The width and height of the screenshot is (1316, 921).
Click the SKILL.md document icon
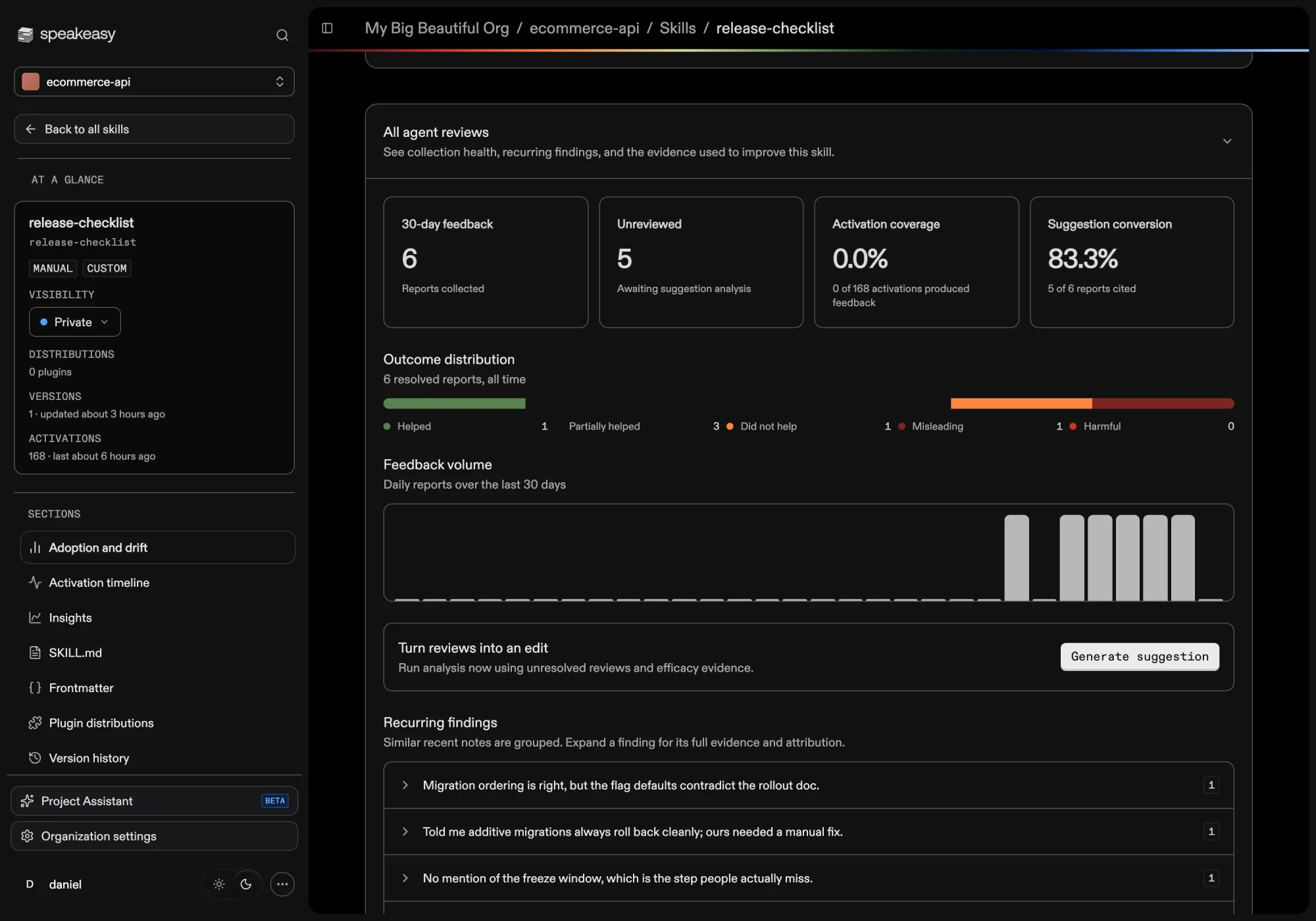pos(35,653)
